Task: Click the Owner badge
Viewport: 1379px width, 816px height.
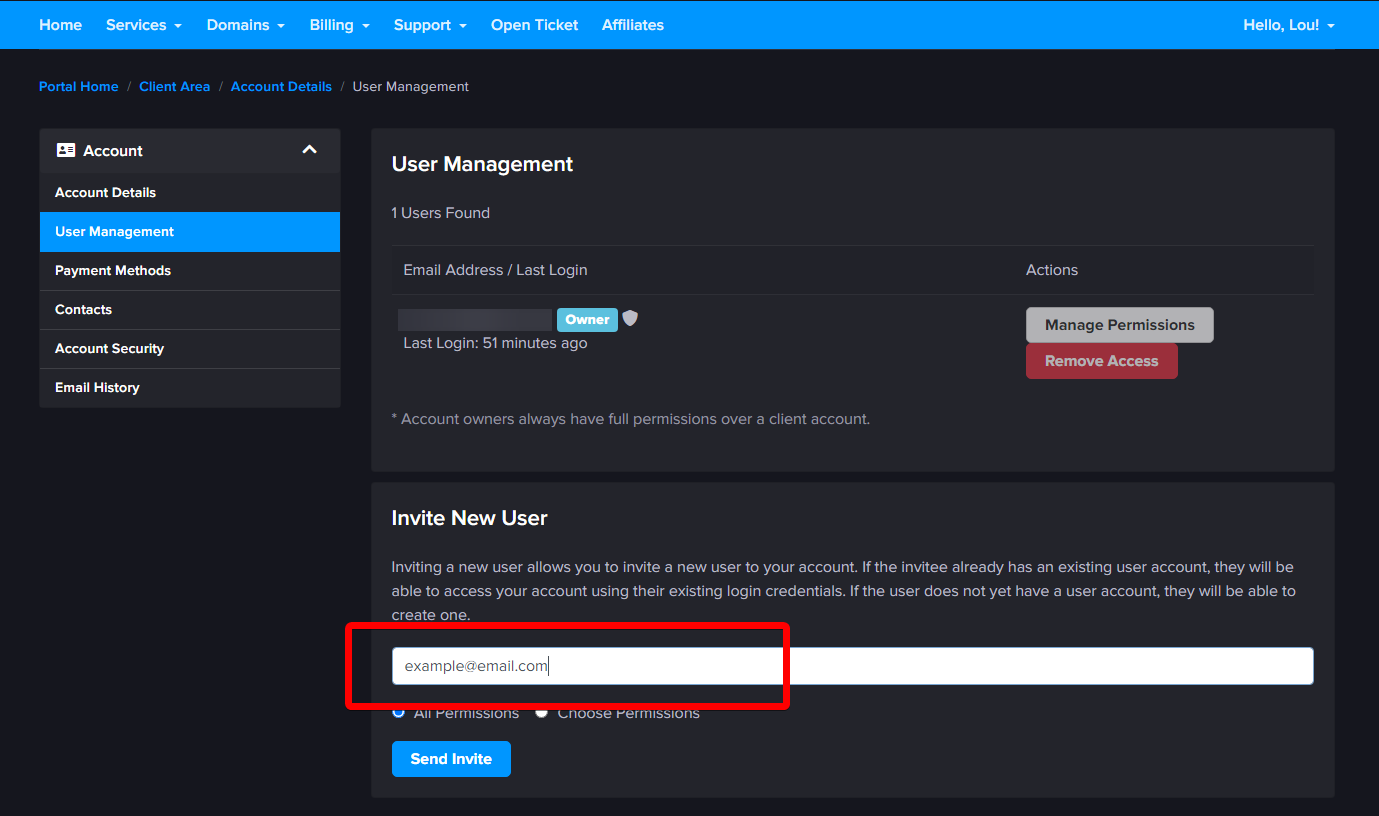Action: coord(587,320)
